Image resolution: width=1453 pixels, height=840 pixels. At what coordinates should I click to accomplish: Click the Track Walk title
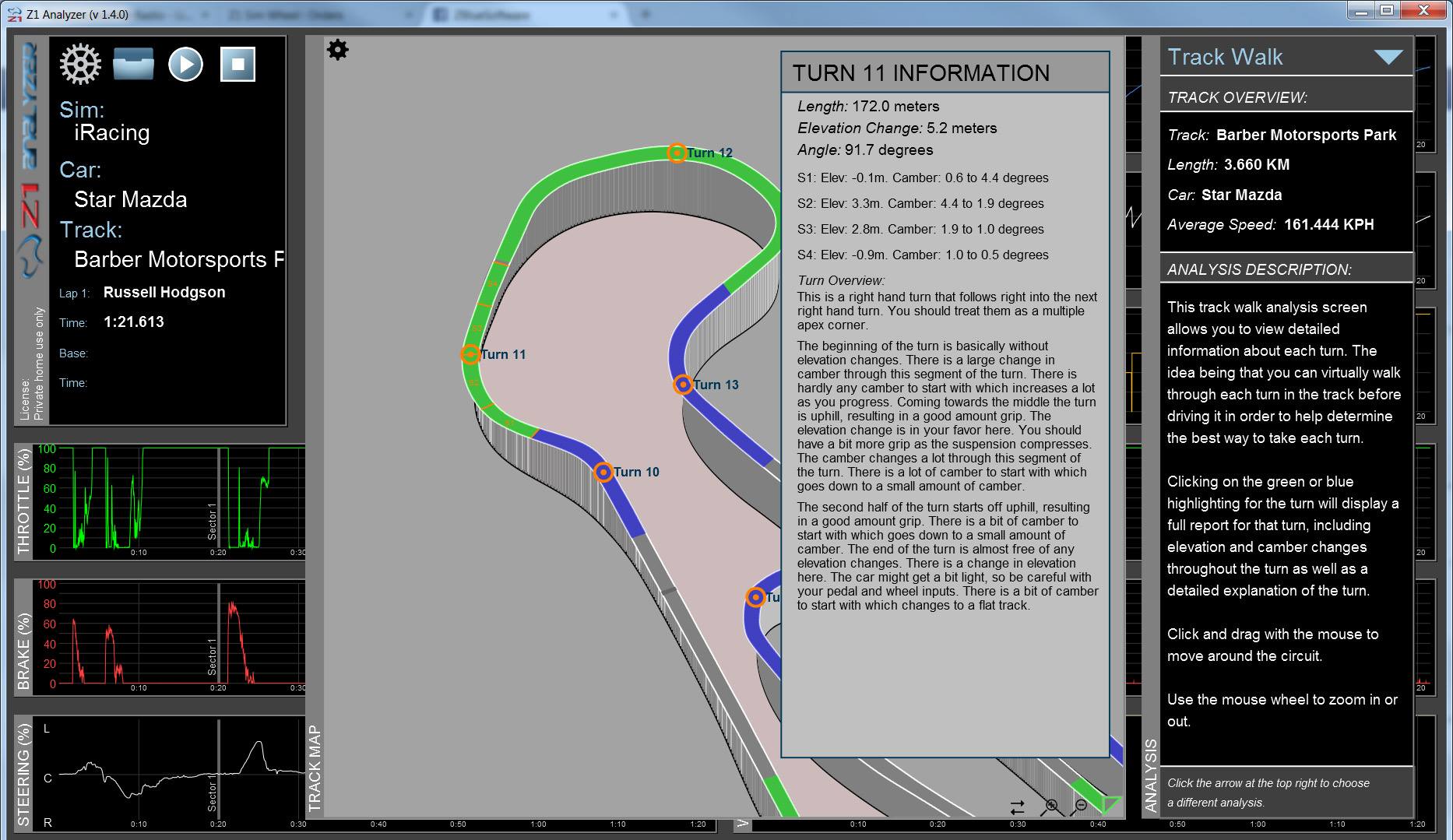click(1225, 57)
